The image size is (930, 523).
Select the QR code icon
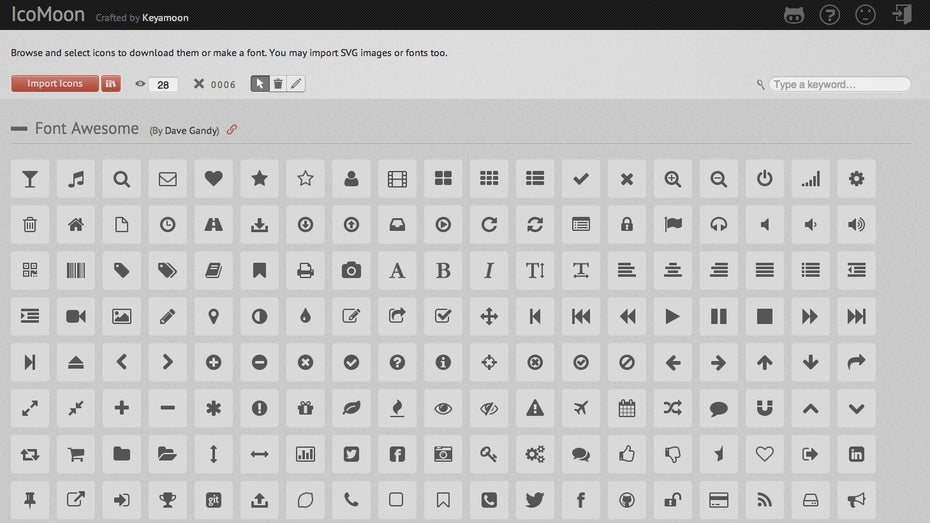click(30, 270)
